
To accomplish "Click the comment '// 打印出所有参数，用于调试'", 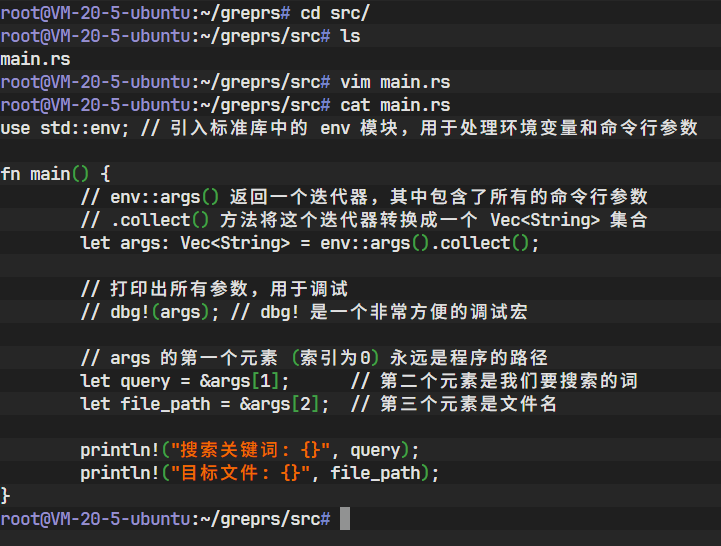I will tap(214, 289).
